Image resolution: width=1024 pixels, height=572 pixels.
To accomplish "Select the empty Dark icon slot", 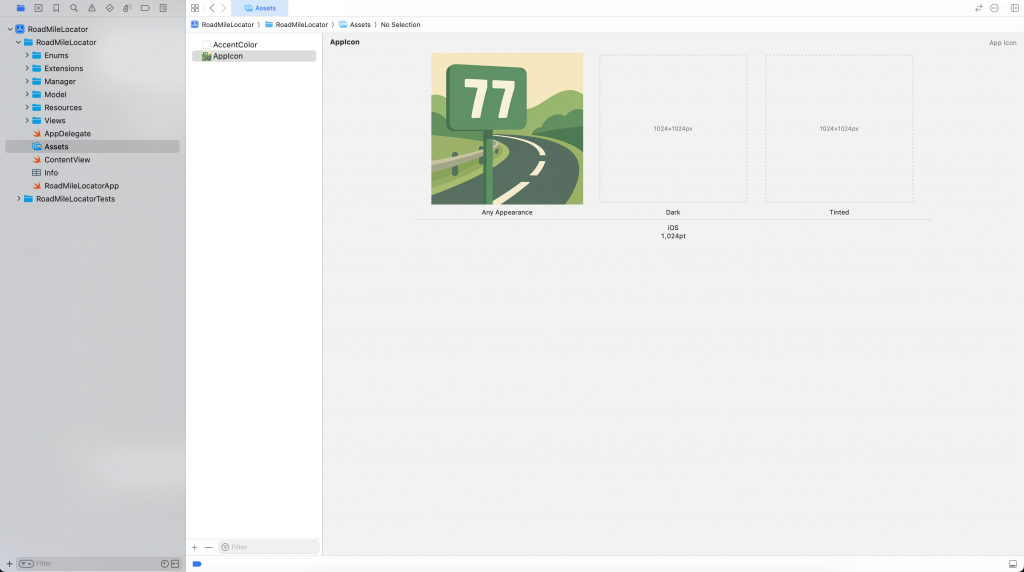I will pyautogui.click(x=673, y=129).
